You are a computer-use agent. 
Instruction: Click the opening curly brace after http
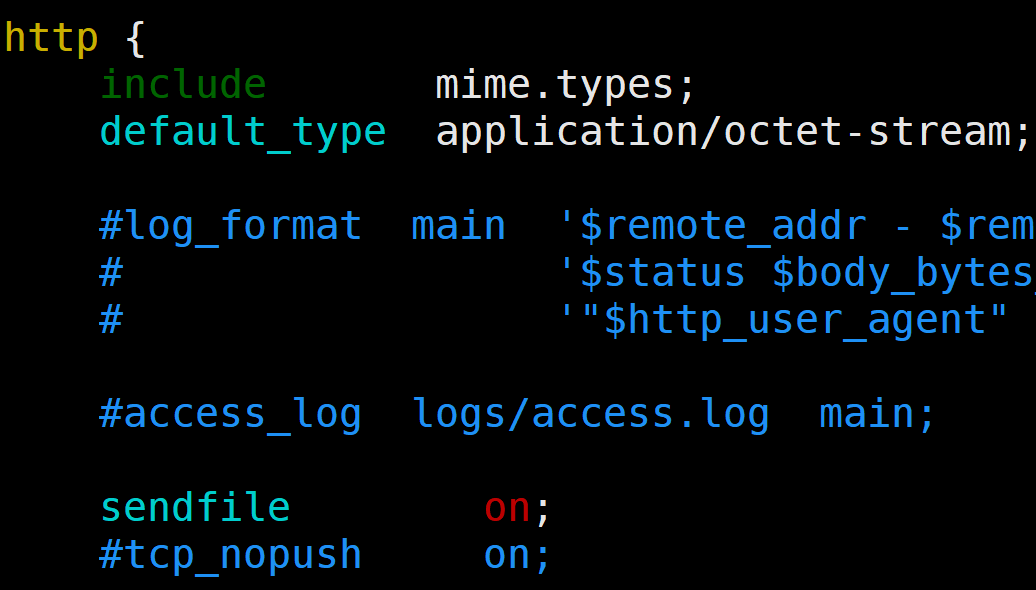point(136,39)
